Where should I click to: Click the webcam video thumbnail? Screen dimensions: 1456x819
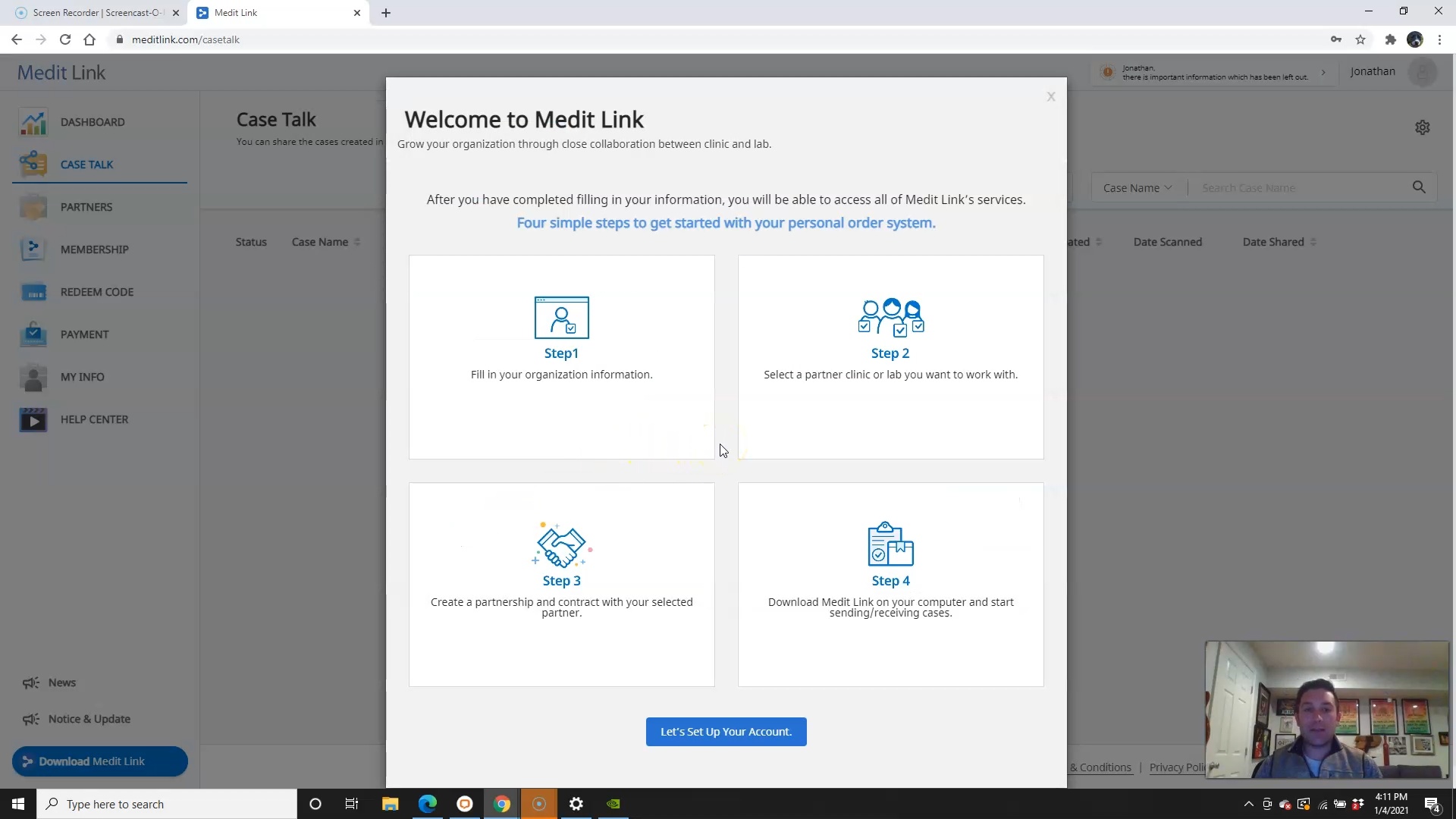coord(1327,710)
